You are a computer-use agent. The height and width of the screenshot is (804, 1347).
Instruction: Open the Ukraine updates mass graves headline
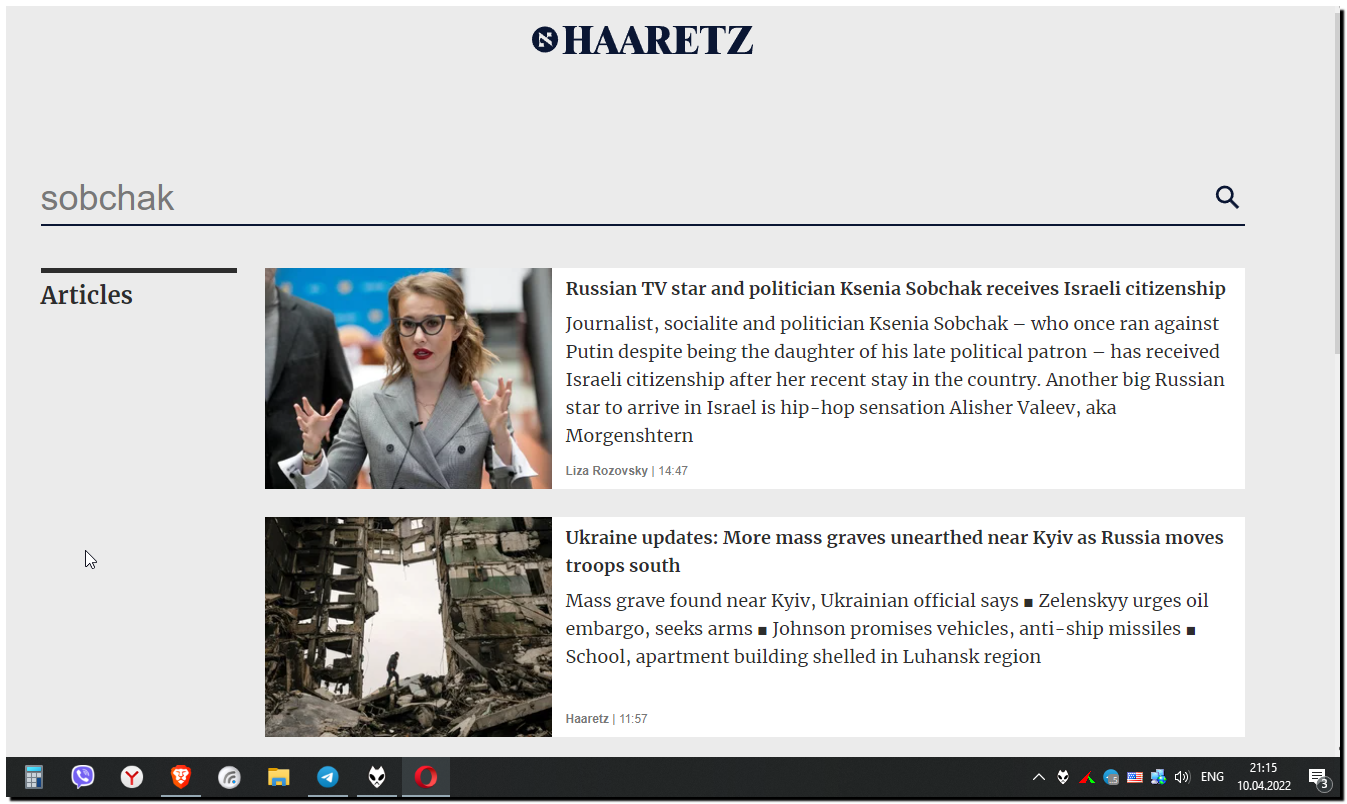[895, 551]
